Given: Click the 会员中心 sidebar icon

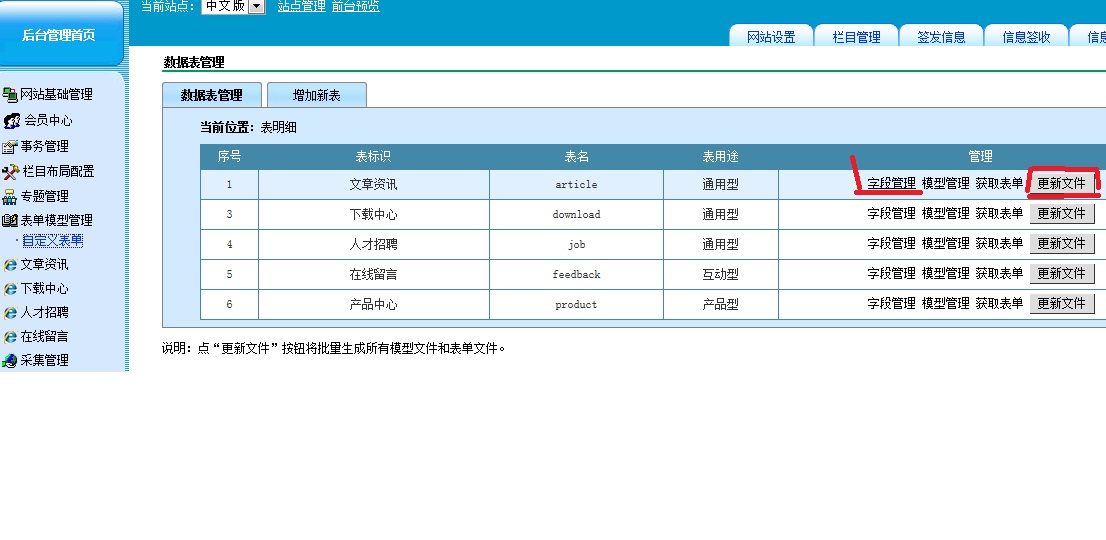Looking at the screenshot, I should [x=11, y=121].
